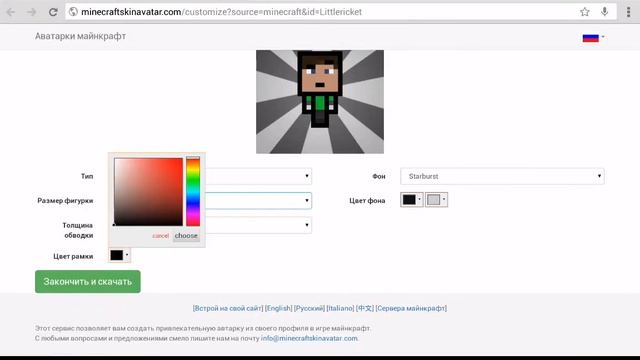Screen dimensions: 640x360
Task: Cancel the color picker
Action: (x=160, y=236)
